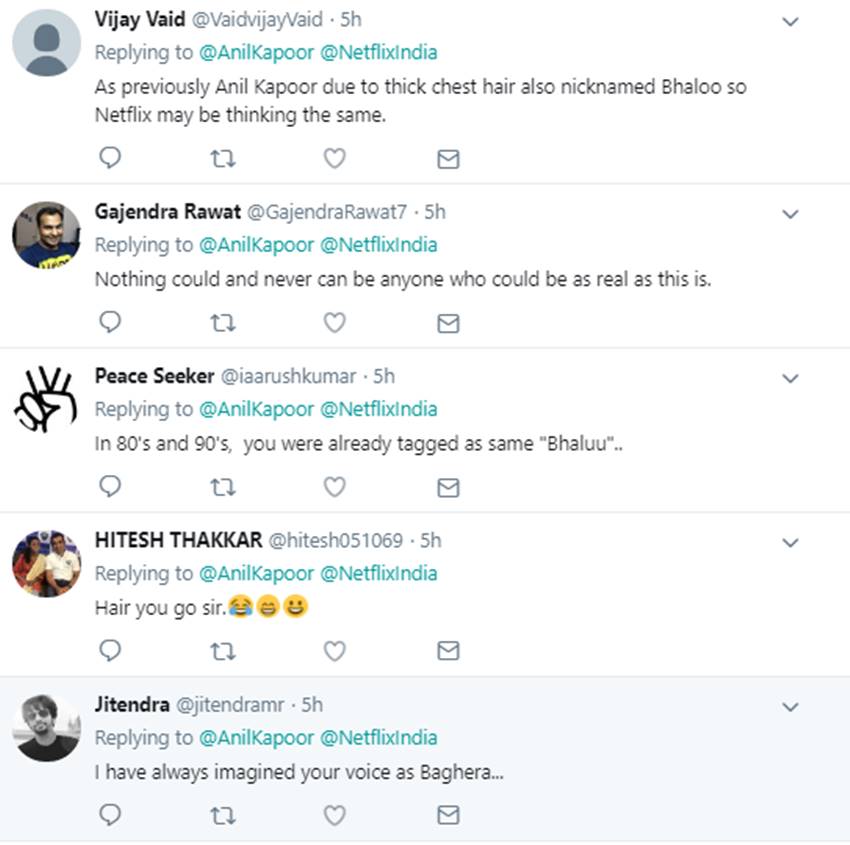
Task: Open Jitendra's profile picture
Action: [46, 728]
